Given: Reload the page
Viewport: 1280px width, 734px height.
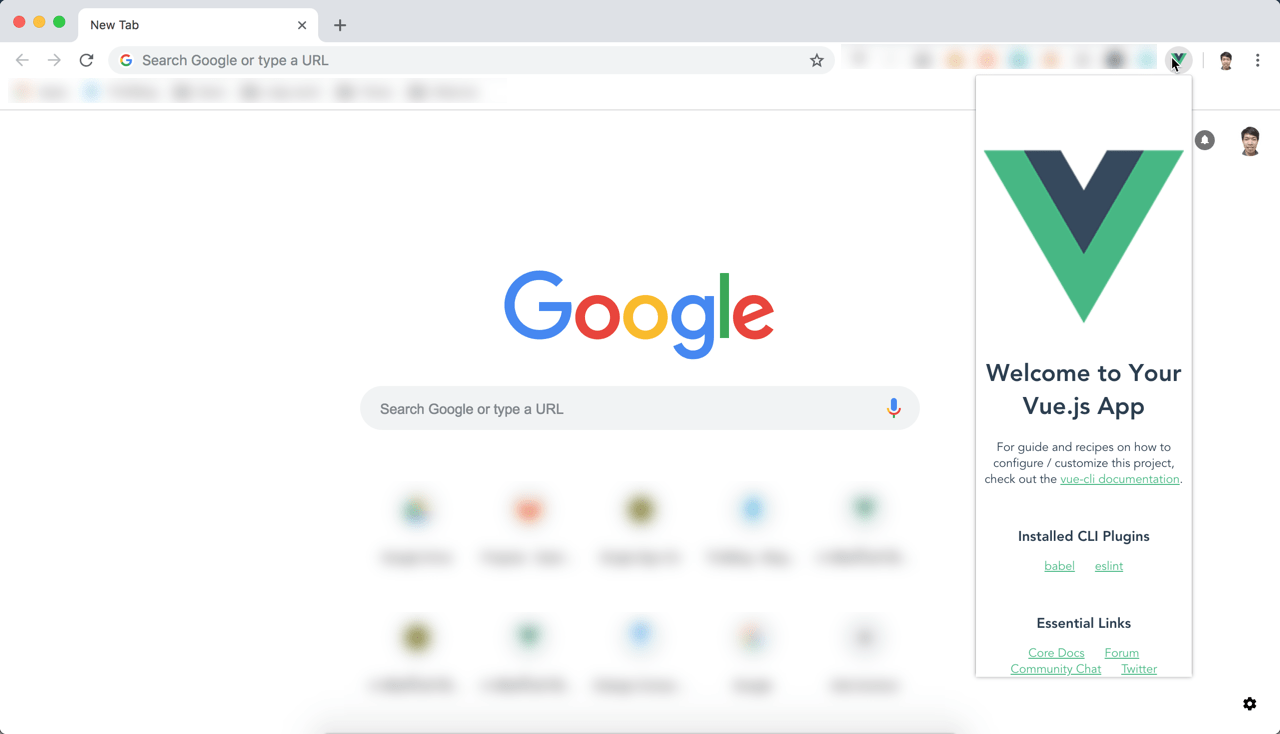Looking at the screenshot, I should pyautogui.click(x=86, y=60).
